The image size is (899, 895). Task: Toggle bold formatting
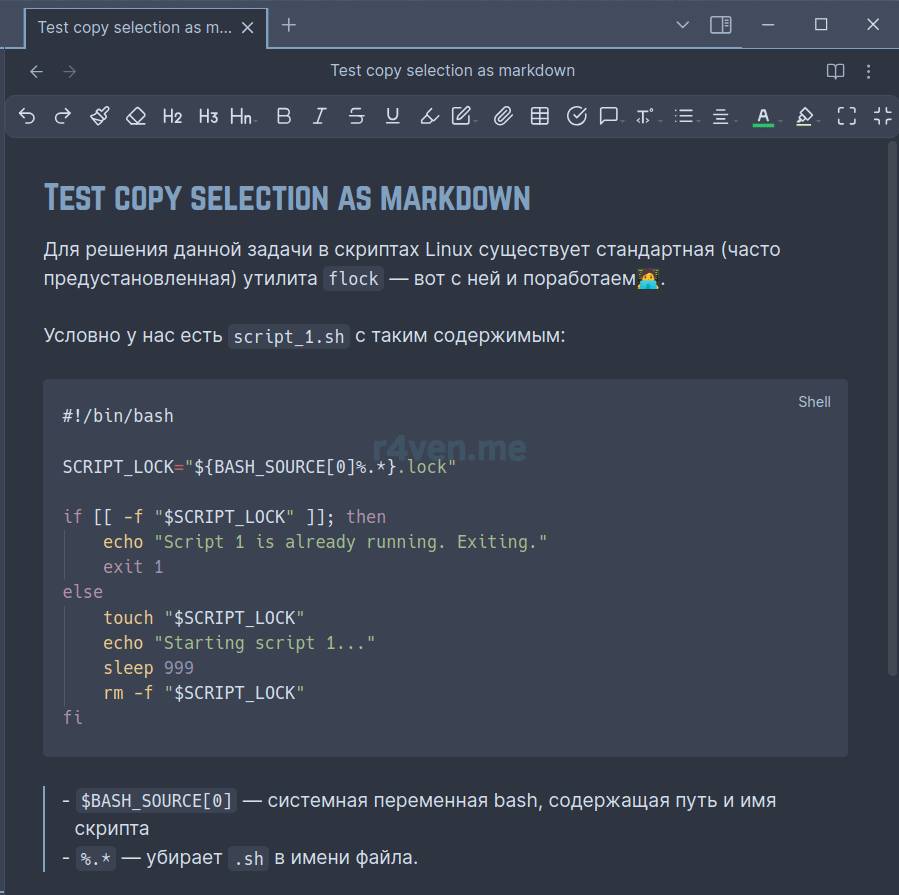283,117
